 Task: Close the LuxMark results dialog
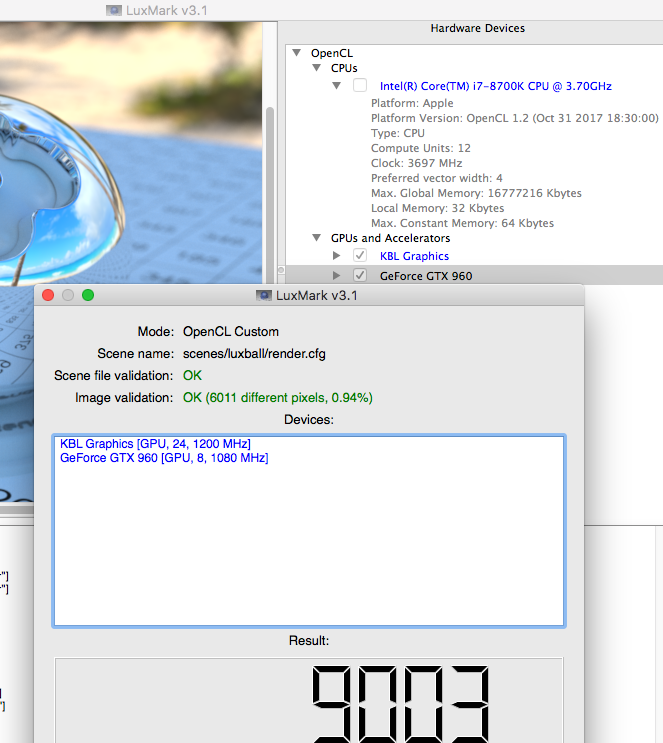tap(48, 295)
